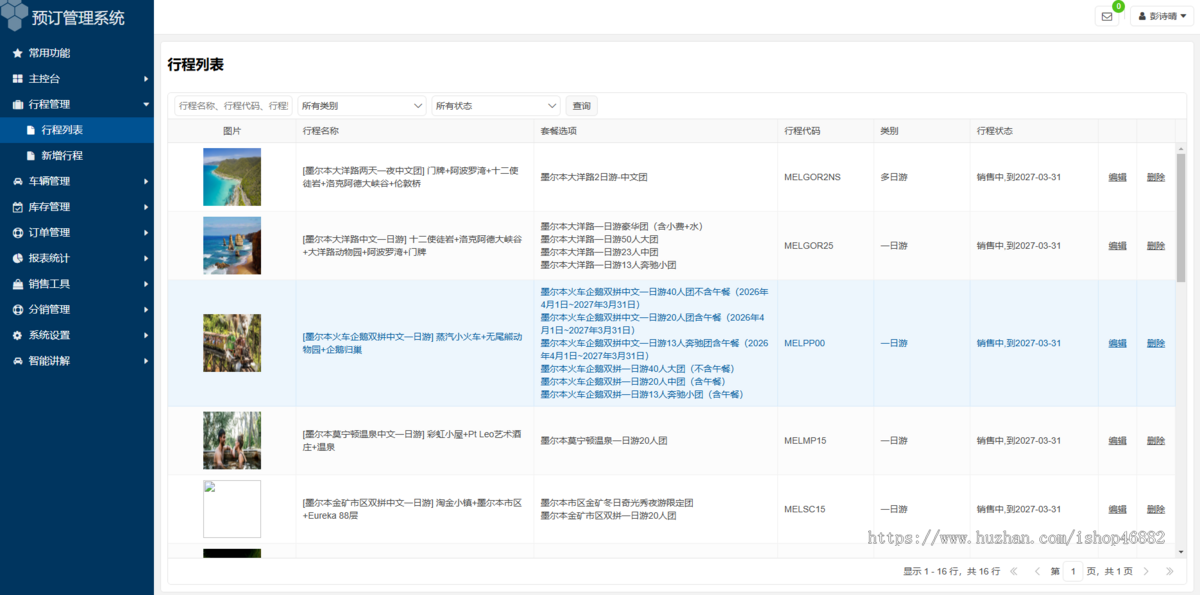Expand 报表统计 menu arrow

pos(146,258)
